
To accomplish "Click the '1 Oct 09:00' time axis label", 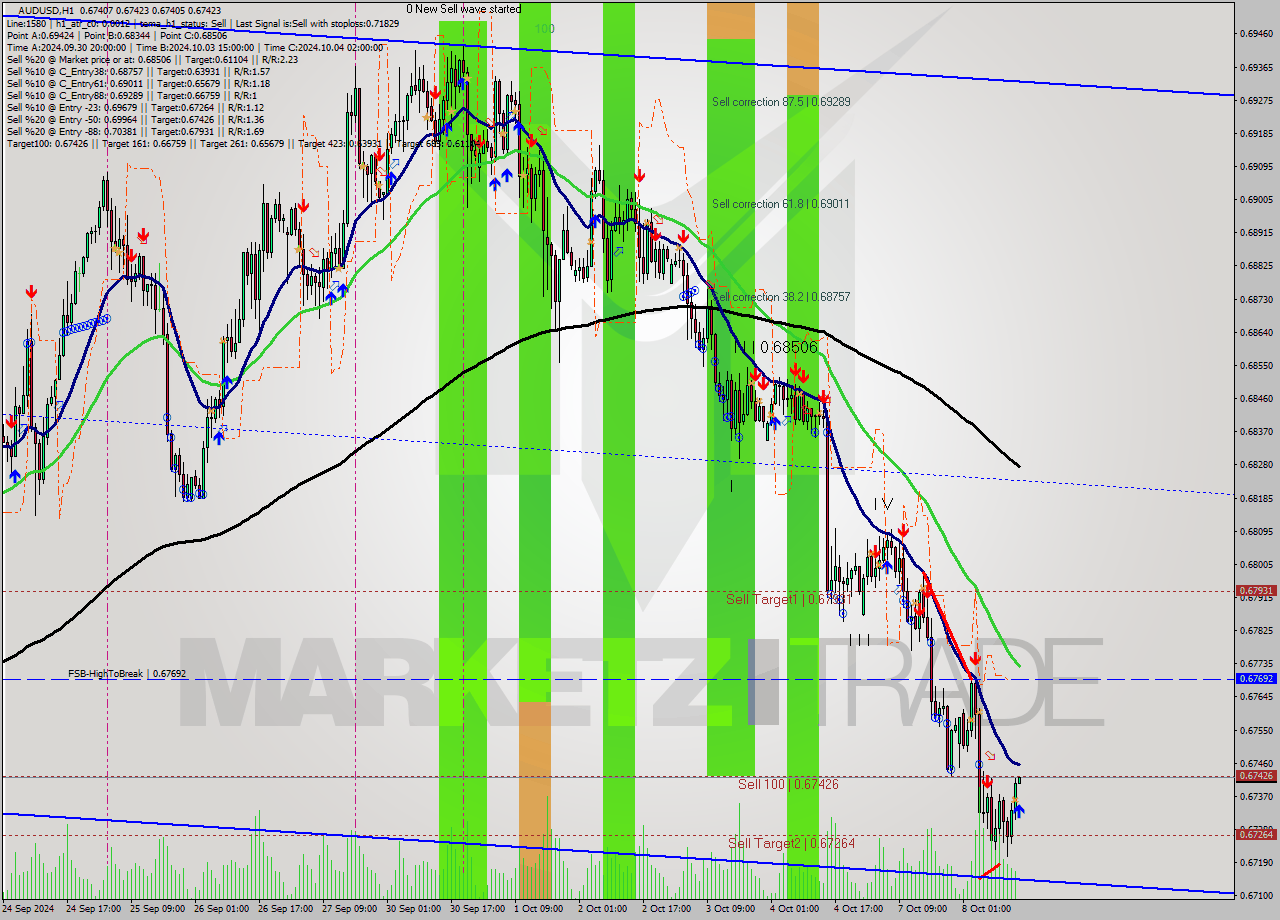I will (x=540, y=909).
